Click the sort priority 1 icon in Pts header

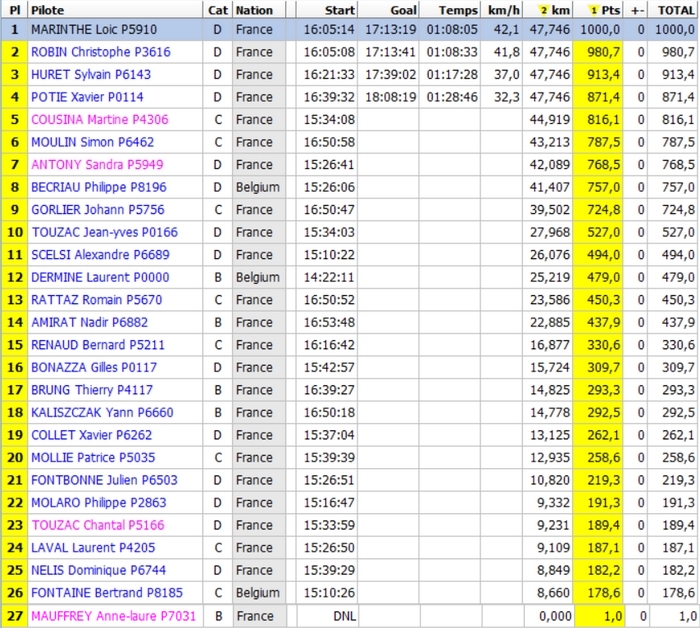(x=592, y=10)
